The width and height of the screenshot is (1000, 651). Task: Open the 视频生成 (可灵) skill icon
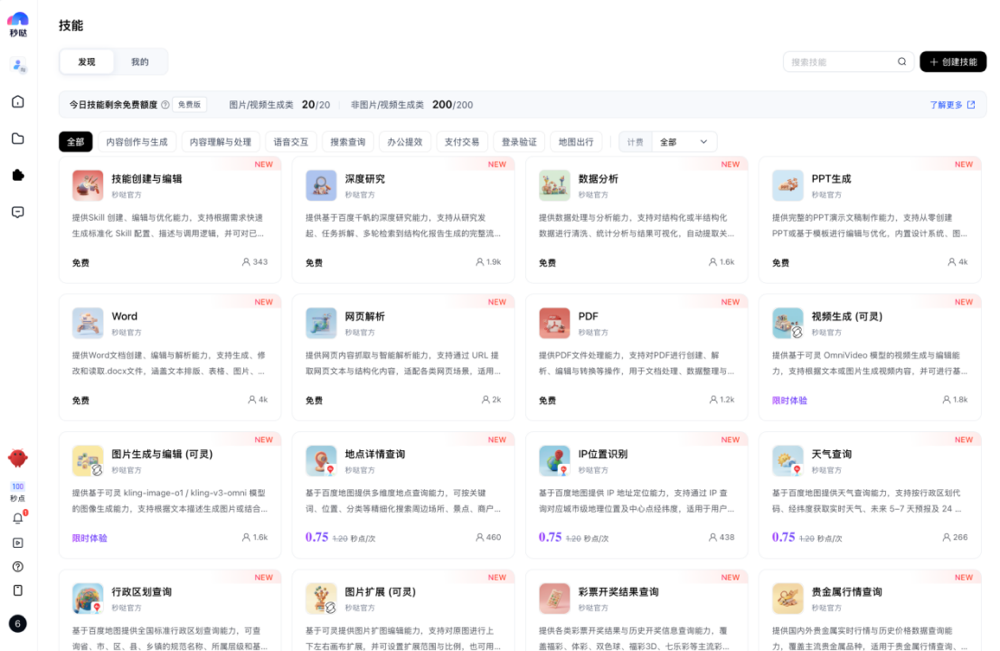click(x=788, y=323)
